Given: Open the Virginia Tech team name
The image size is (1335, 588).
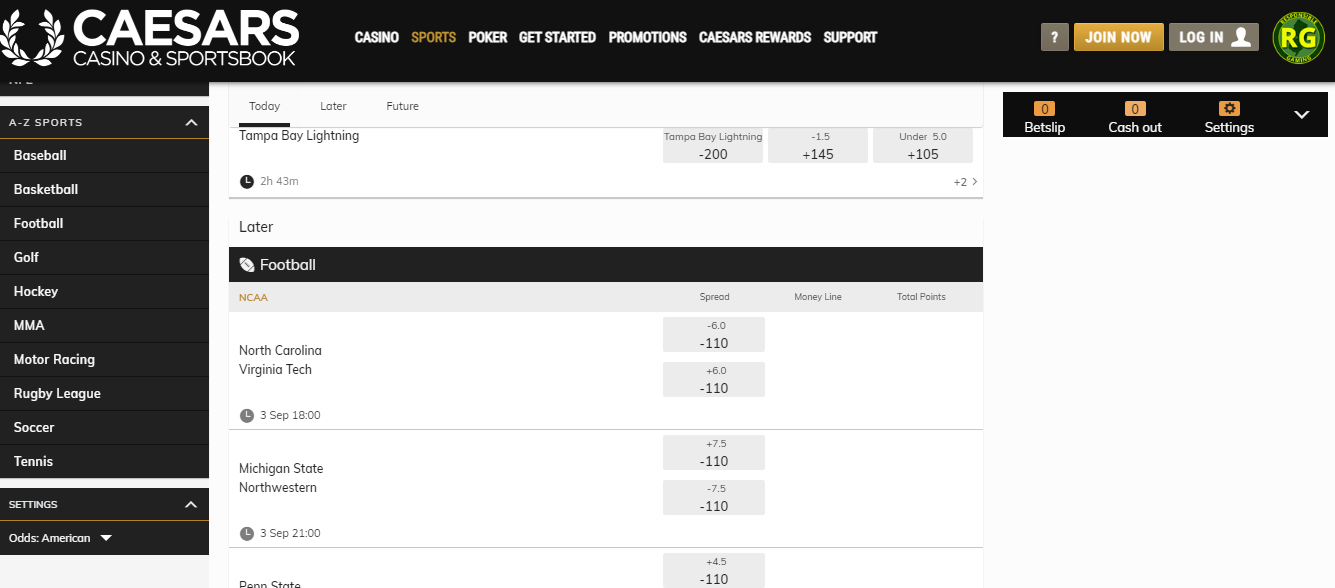Looking at the screenshot, I should point(275,370).
